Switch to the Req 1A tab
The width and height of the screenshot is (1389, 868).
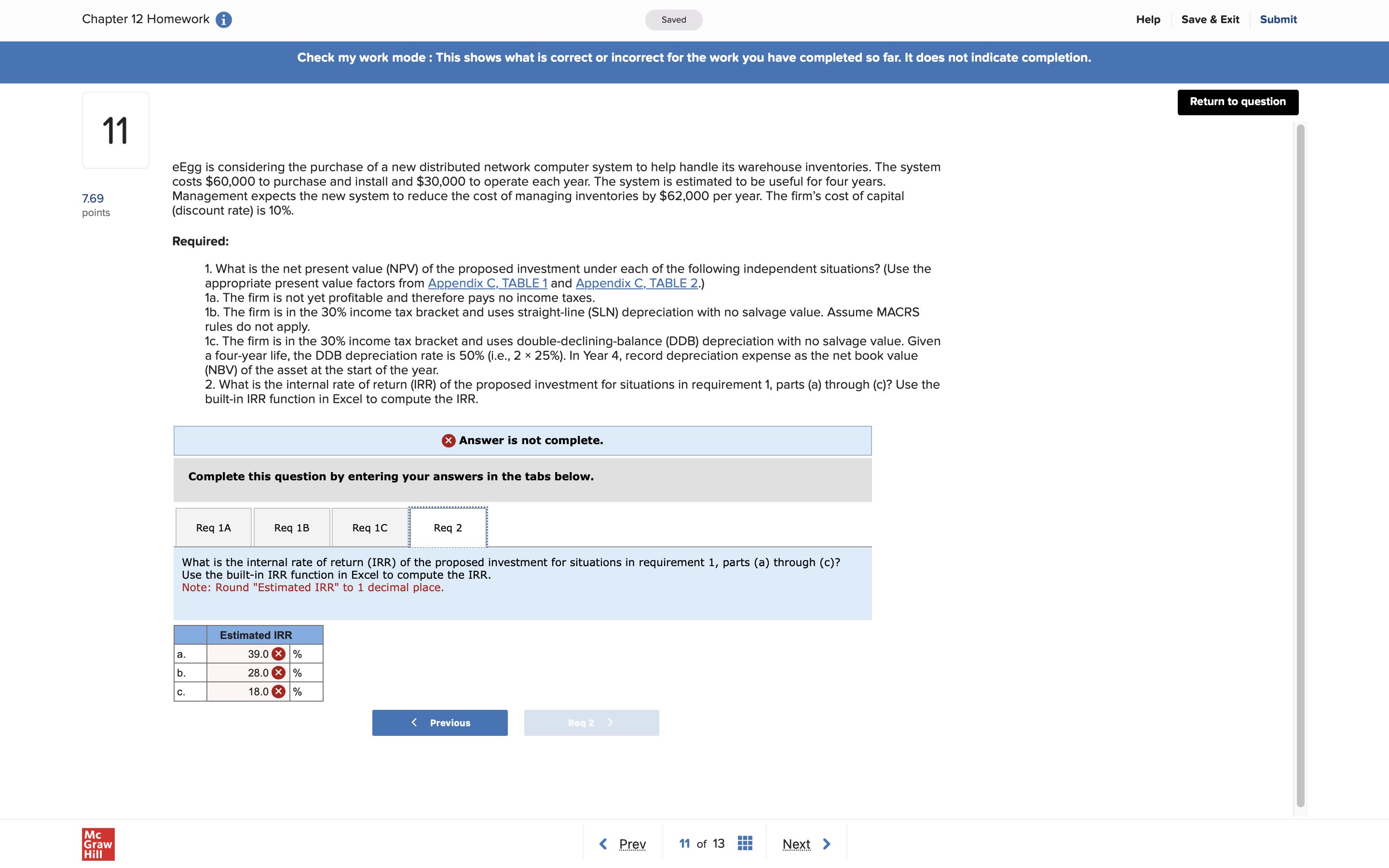(214, 528)
